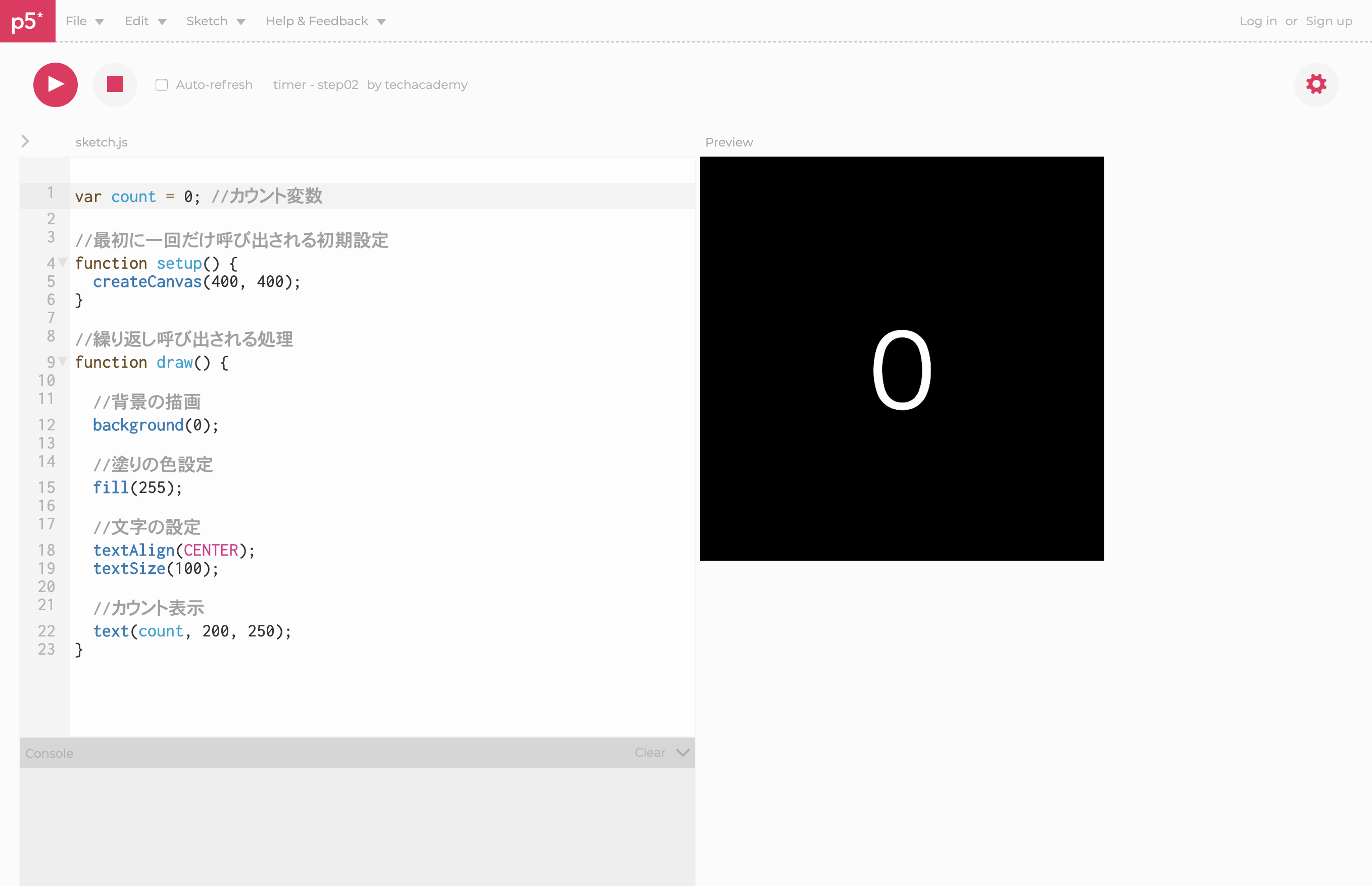Click the red Play sketch button
Screen dimensions: 1372x886
pos(55,84)
